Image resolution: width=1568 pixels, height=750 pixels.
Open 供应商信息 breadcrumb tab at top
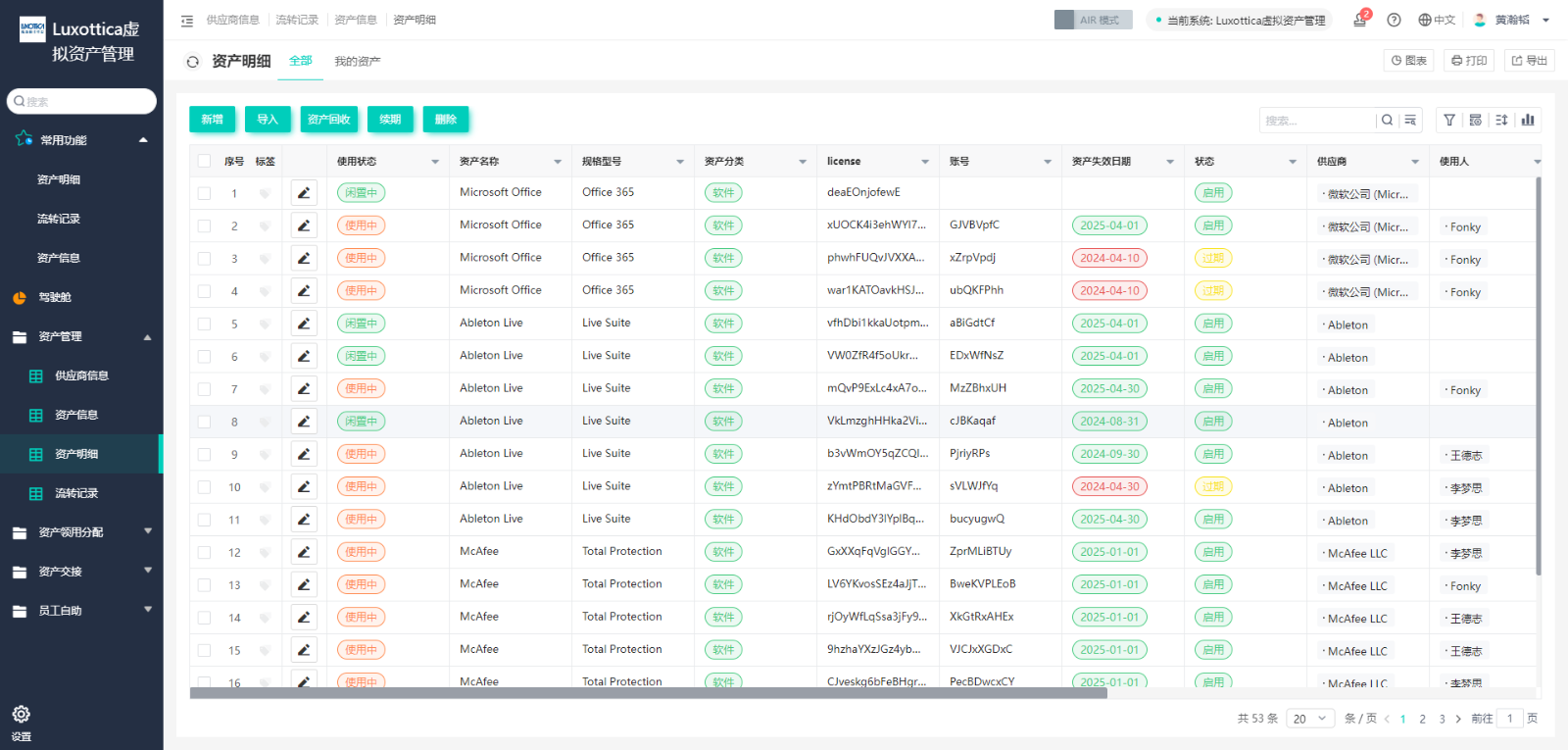(232, 20)
